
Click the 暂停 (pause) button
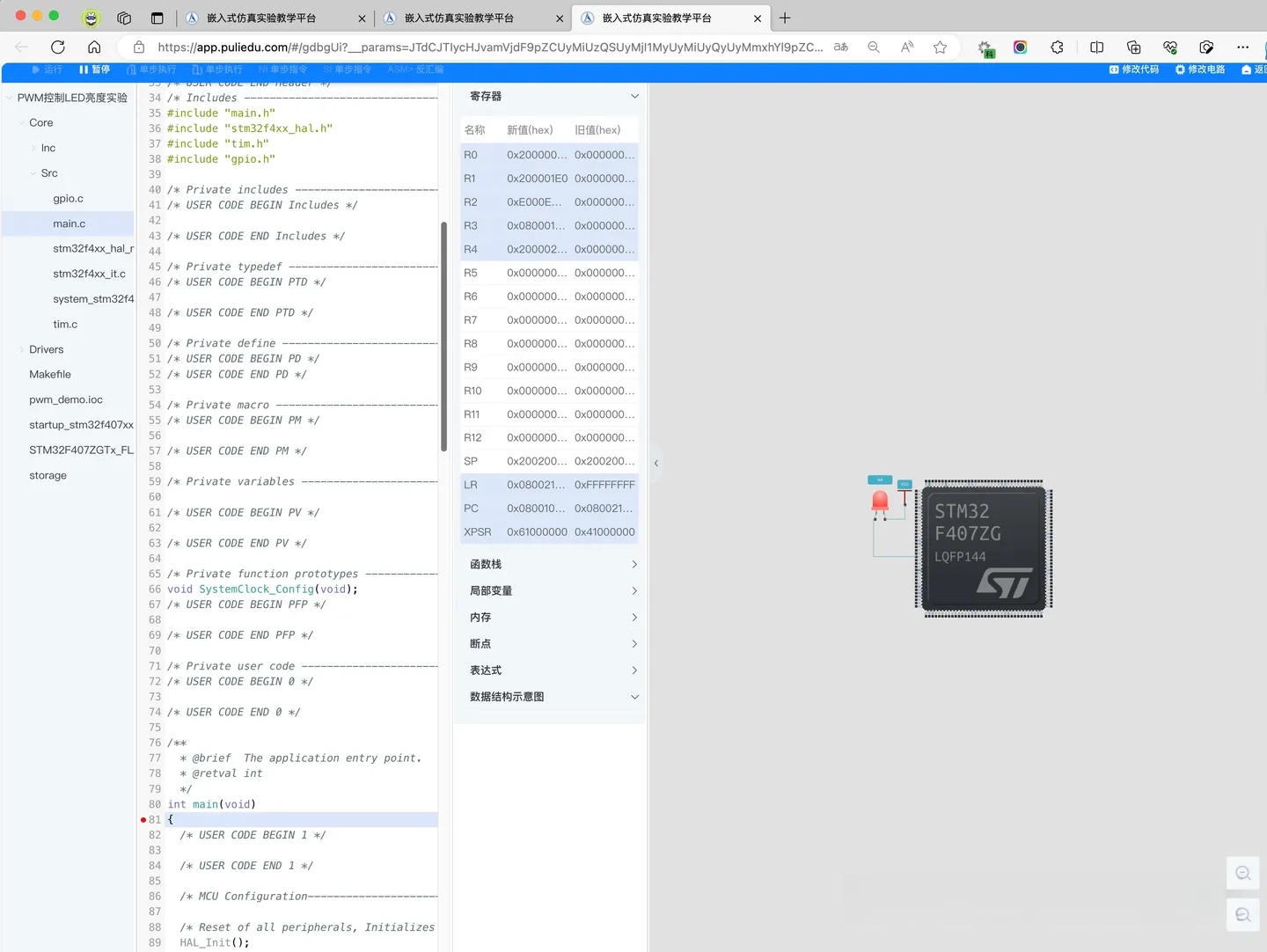(x=94, y=70)
